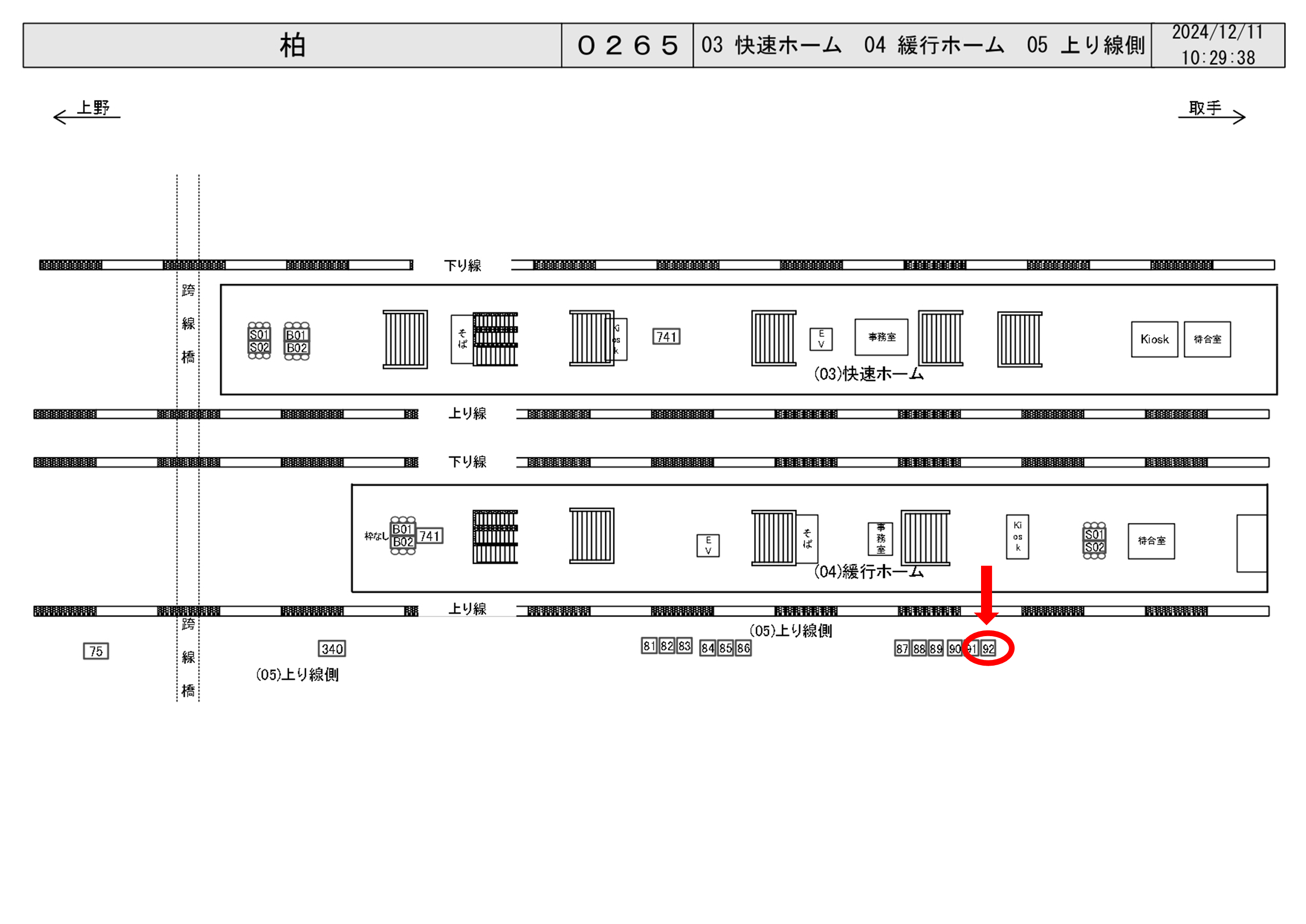Click box 741 next to B01 on 緩行ホーム

[430, 536]
